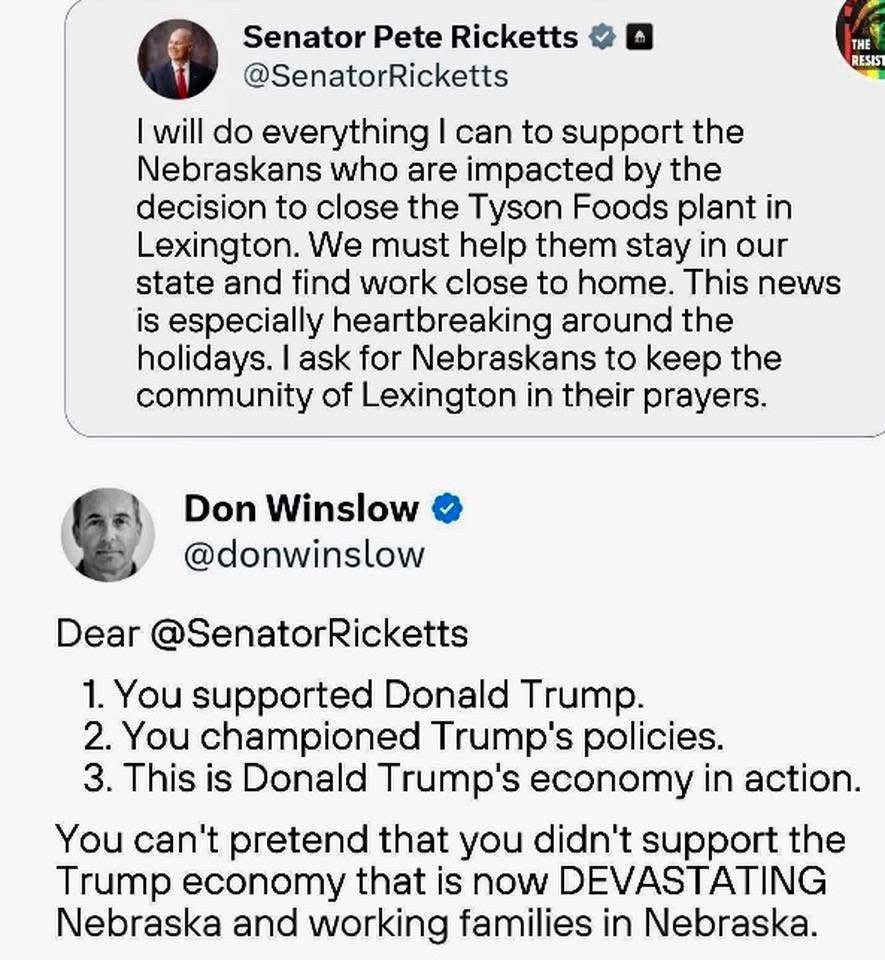This screenshot has height=960, width=885.
Task: Open Don Winslow's profile avatar
Action: [x=108, y=534]
